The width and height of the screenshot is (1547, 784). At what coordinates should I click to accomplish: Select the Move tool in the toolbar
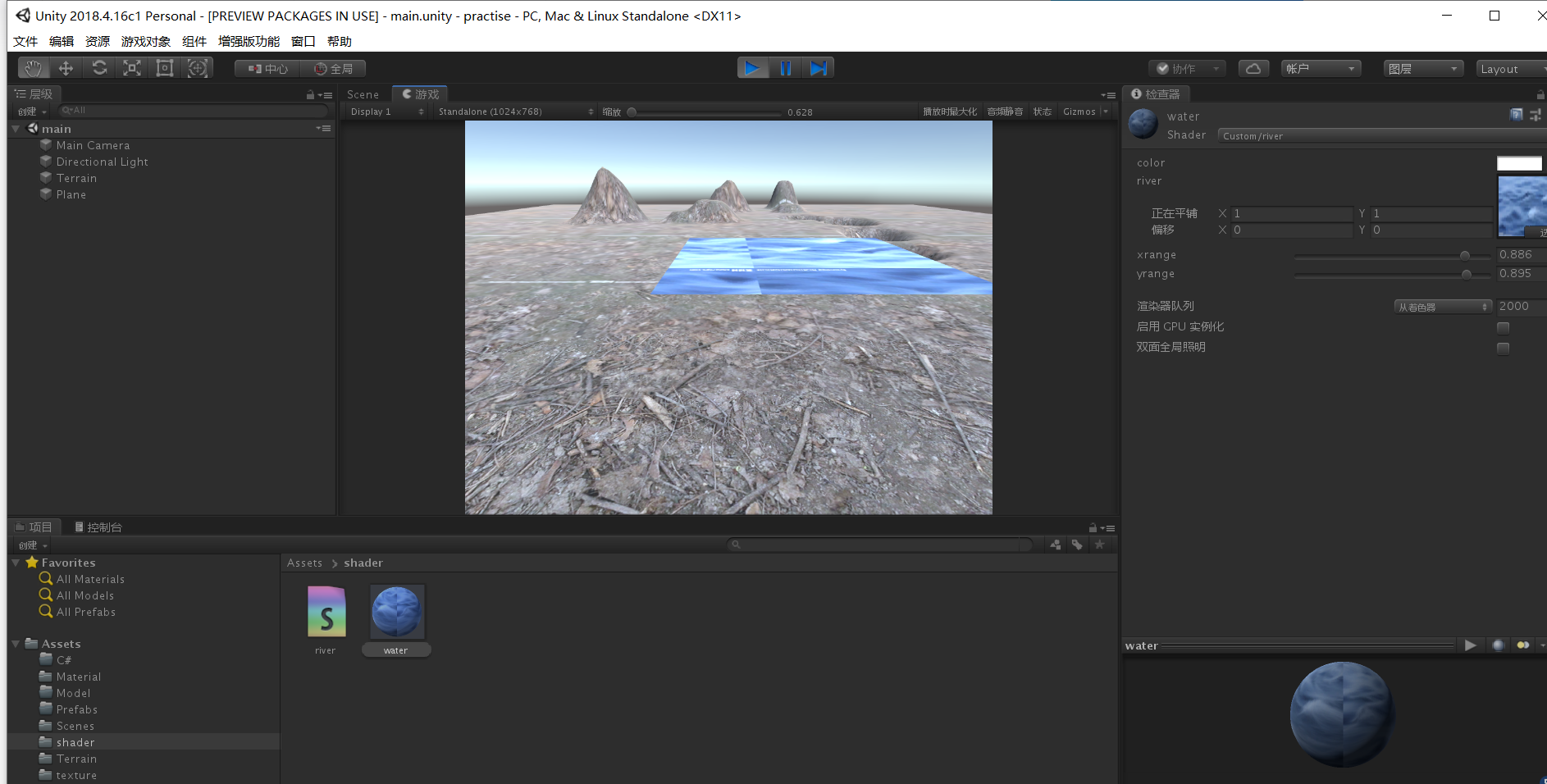pos(66,68)
